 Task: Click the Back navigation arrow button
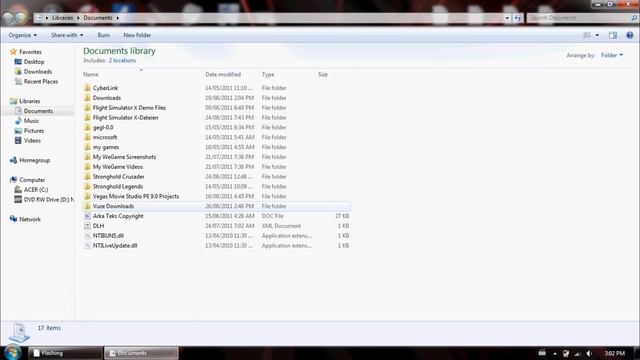click(x=8, y=18)
